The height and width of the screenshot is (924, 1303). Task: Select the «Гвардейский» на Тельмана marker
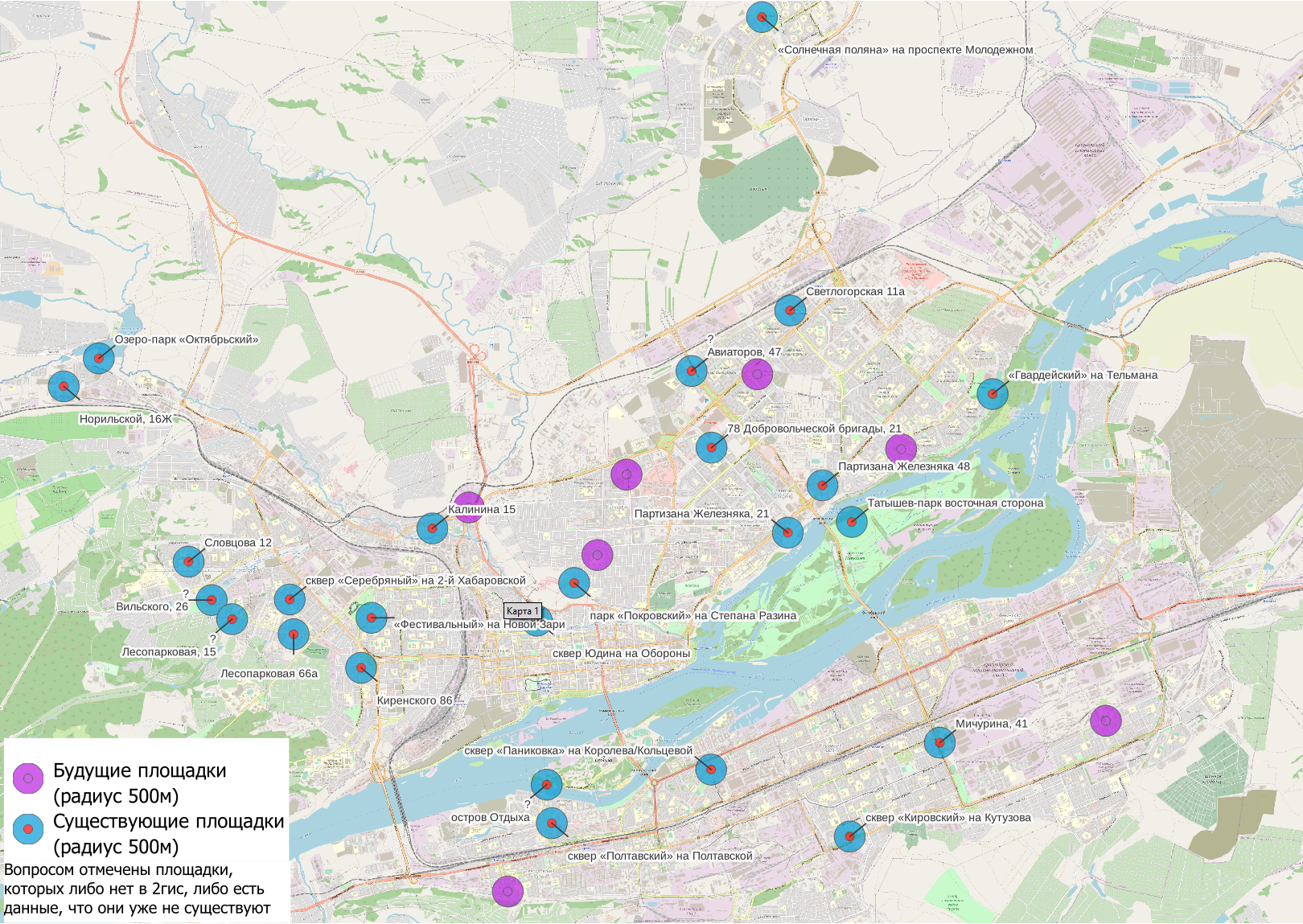993,394
